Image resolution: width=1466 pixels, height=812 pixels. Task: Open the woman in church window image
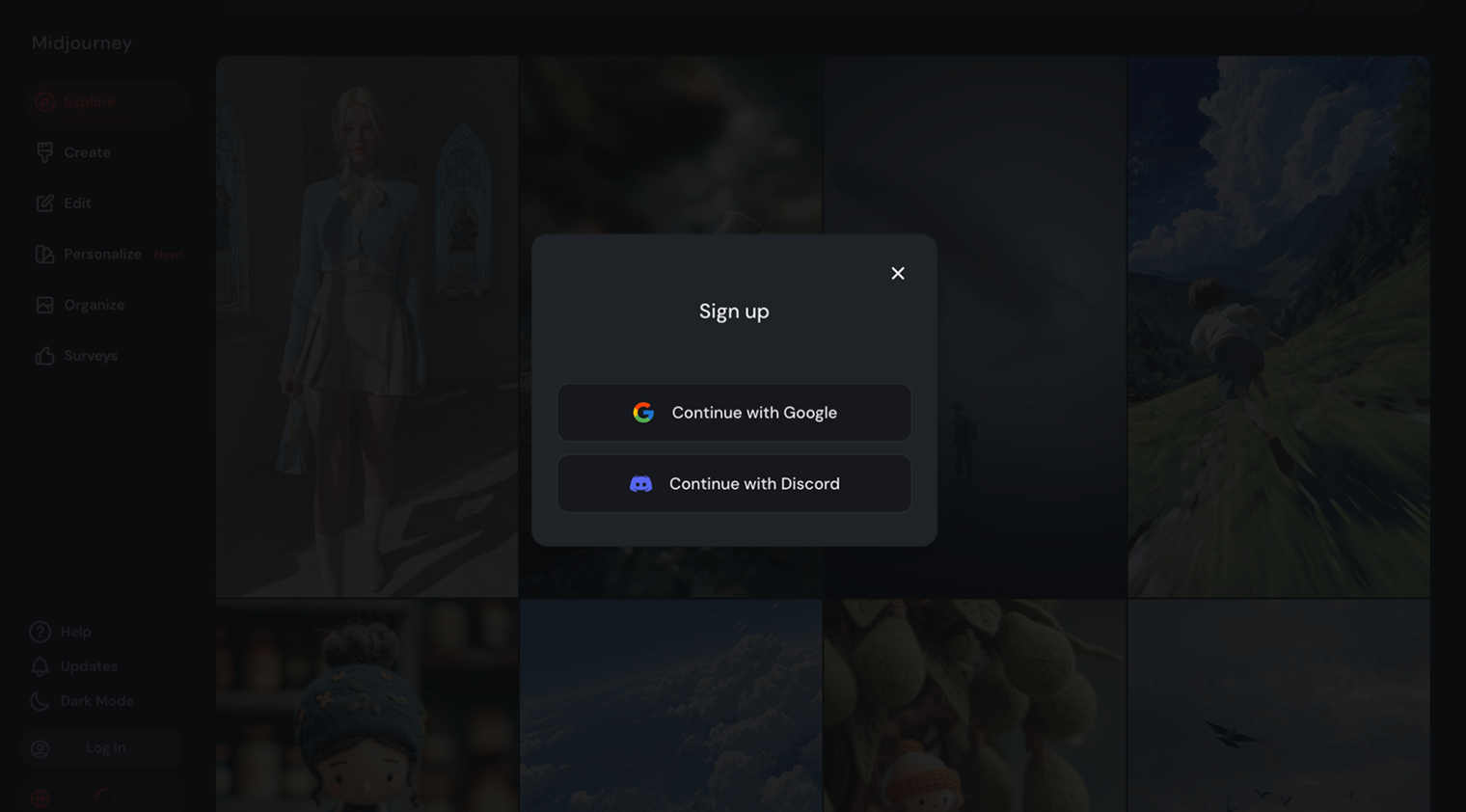pos(366,326)
